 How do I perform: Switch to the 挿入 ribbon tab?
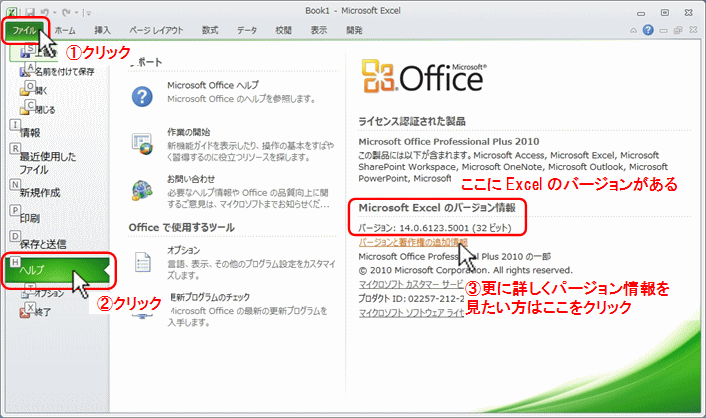click(102, 31)
